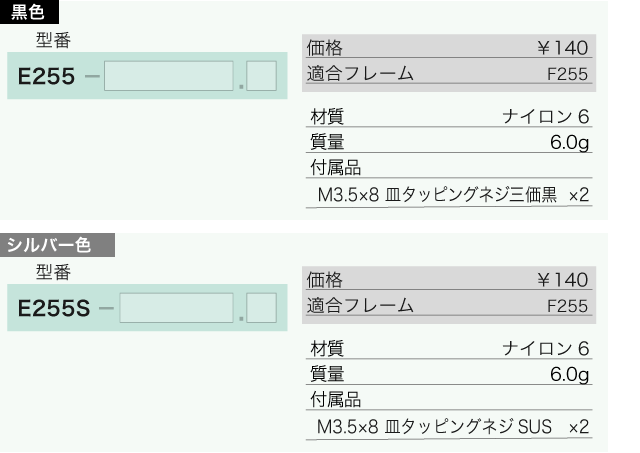Viewport: 640px width, 453px height.
Task: Click the wide input box after E255 –
Action: point(168,76)
